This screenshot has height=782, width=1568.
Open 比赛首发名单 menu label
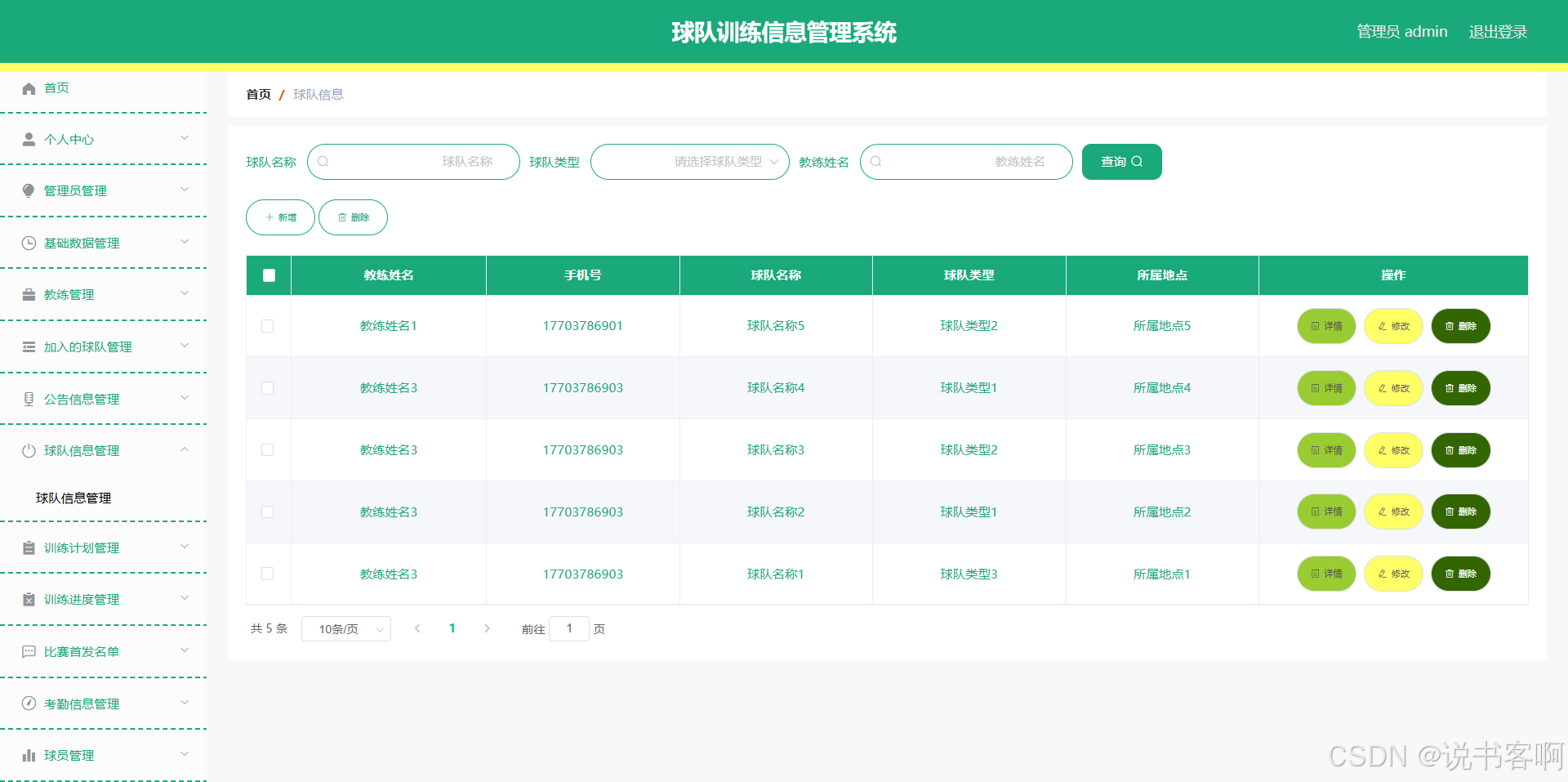[82, 652]
